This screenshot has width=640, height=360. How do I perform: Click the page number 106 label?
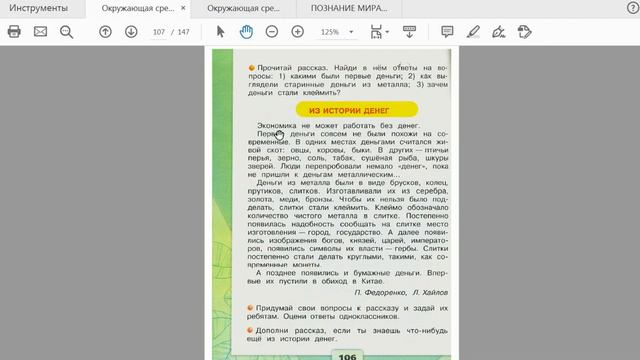point(347,356)
